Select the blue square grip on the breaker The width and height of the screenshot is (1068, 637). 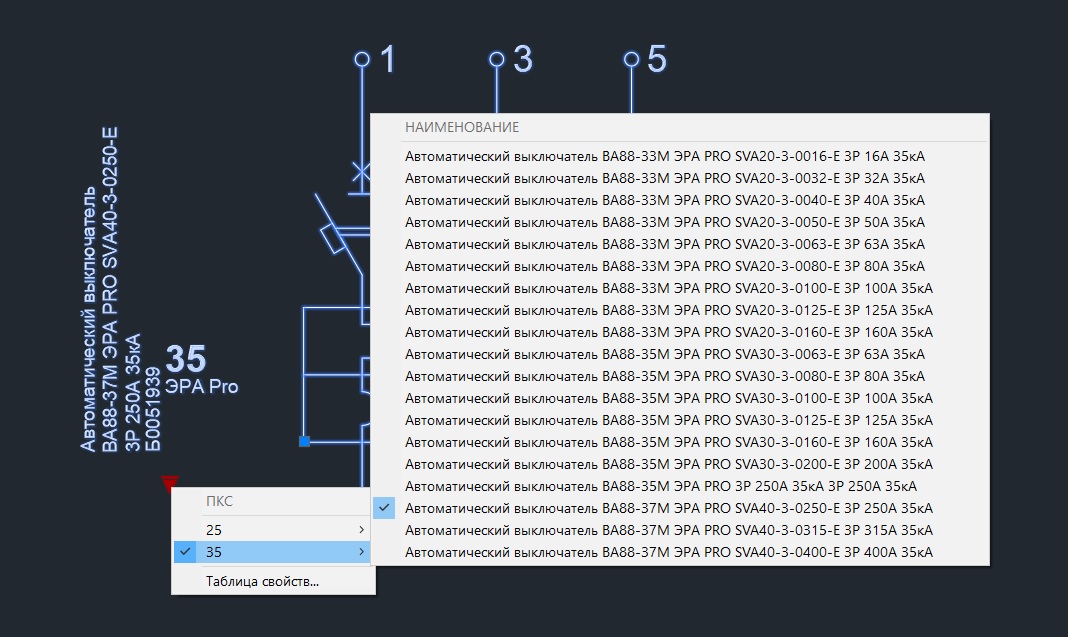point(304,441)
